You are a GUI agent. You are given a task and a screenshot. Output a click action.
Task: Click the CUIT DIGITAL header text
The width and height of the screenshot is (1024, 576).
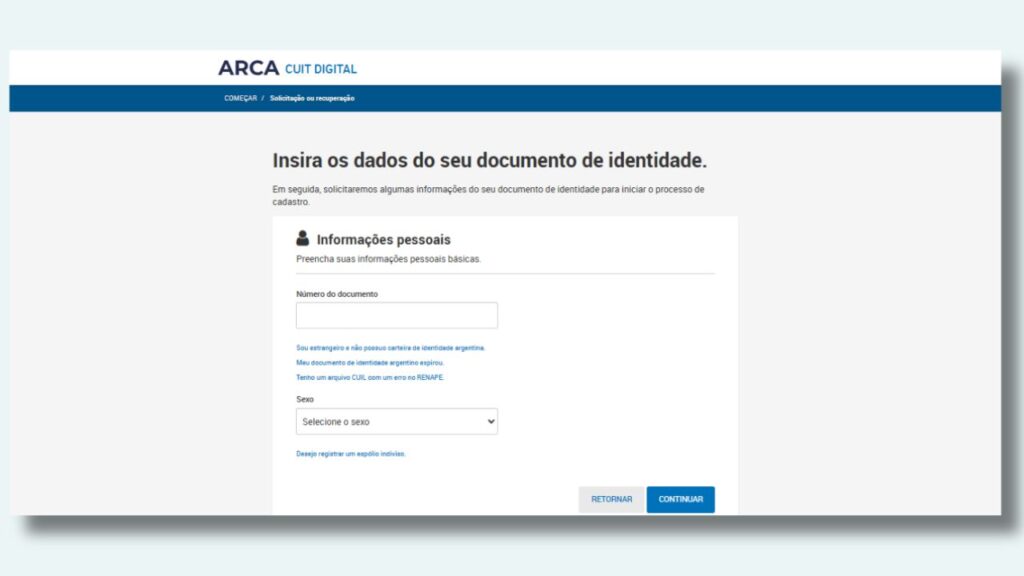pyautogui.click(x=321, y=69)
